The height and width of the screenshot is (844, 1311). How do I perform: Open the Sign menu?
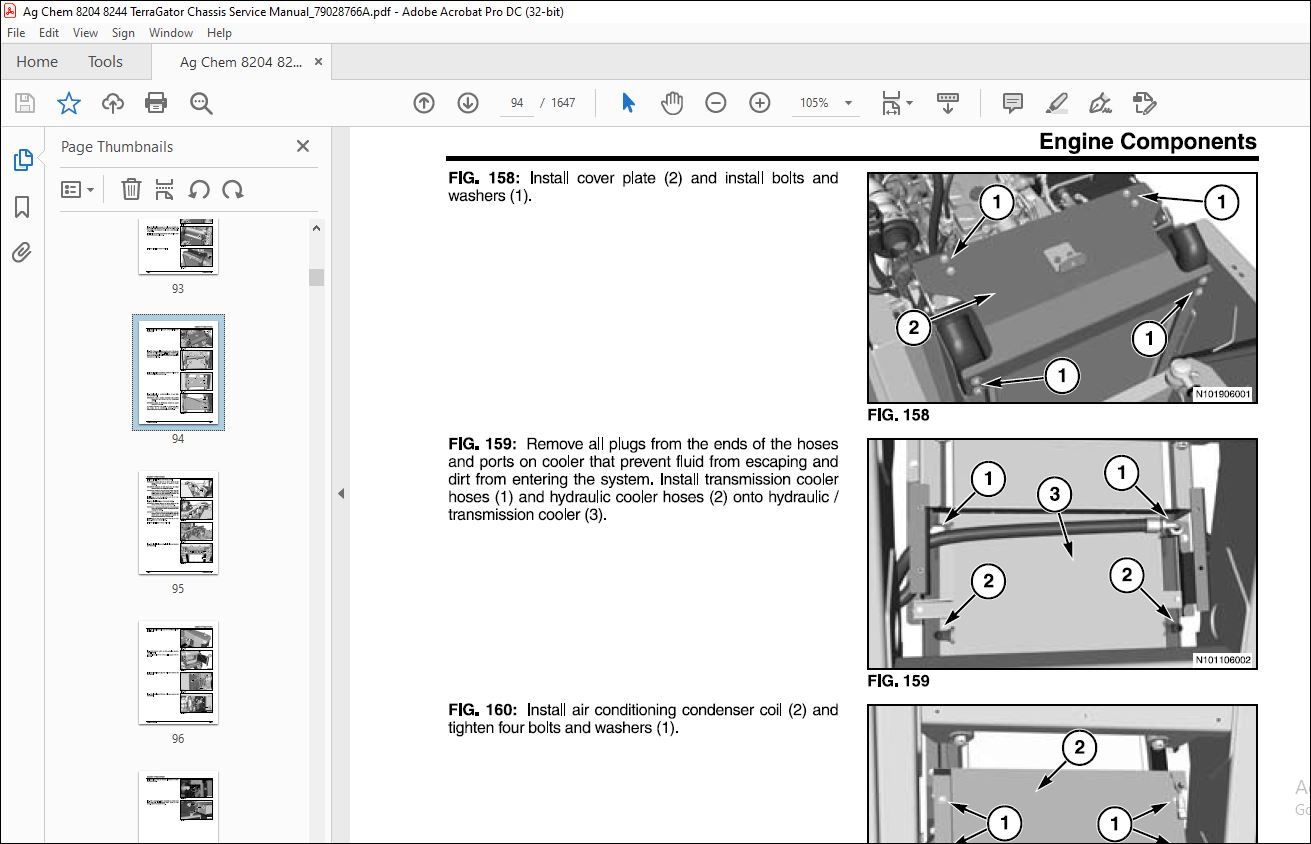123,33
